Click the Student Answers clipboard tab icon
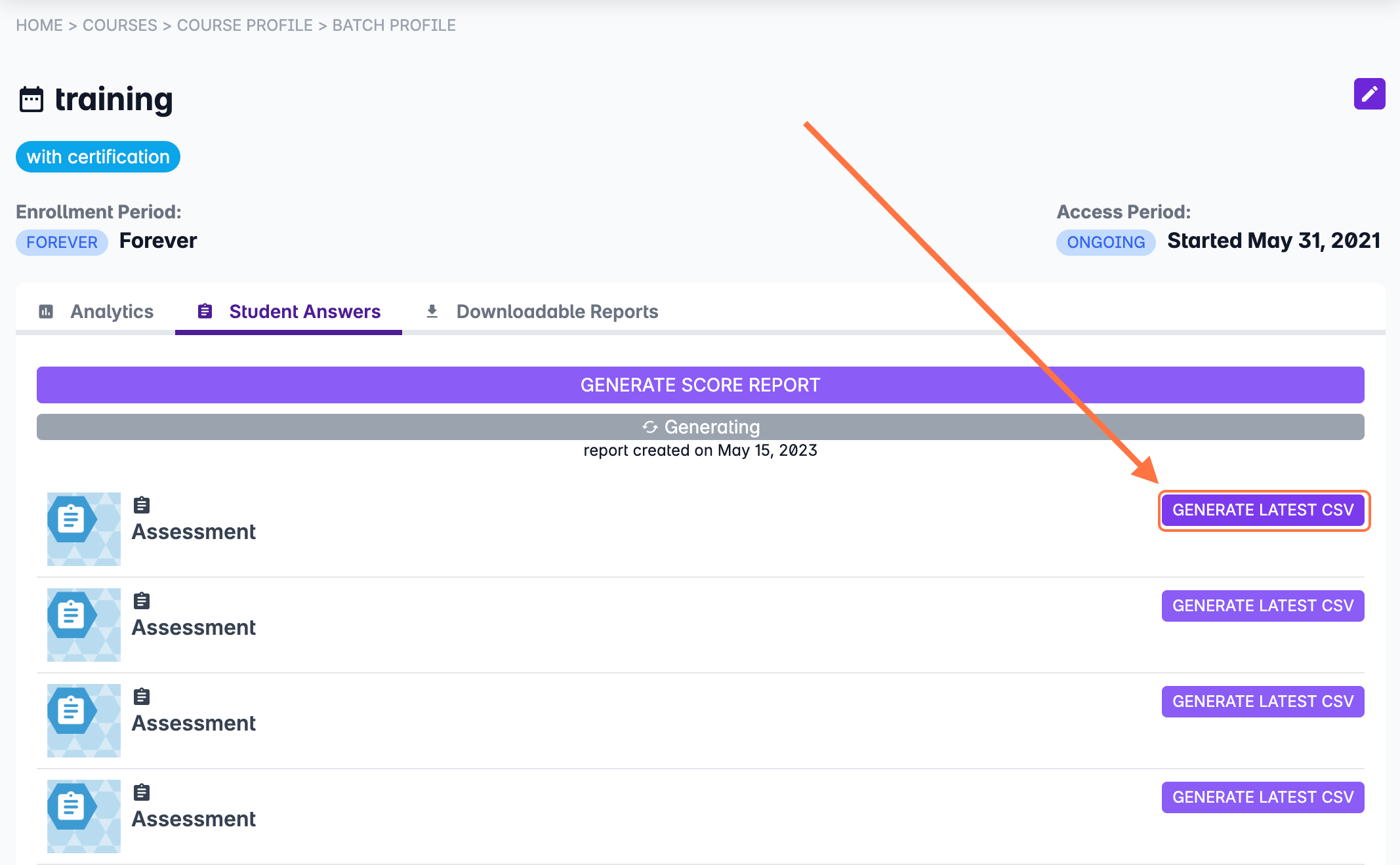1400x865 pixels. pos(205,312)
